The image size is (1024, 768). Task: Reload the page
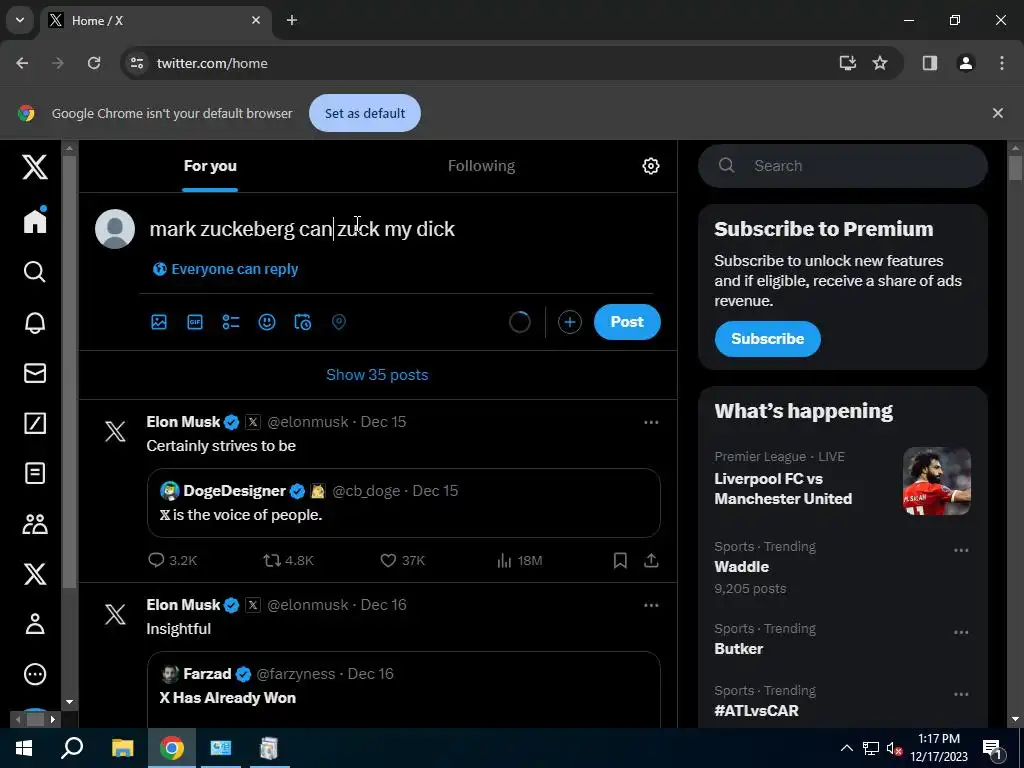pos(94,63)
